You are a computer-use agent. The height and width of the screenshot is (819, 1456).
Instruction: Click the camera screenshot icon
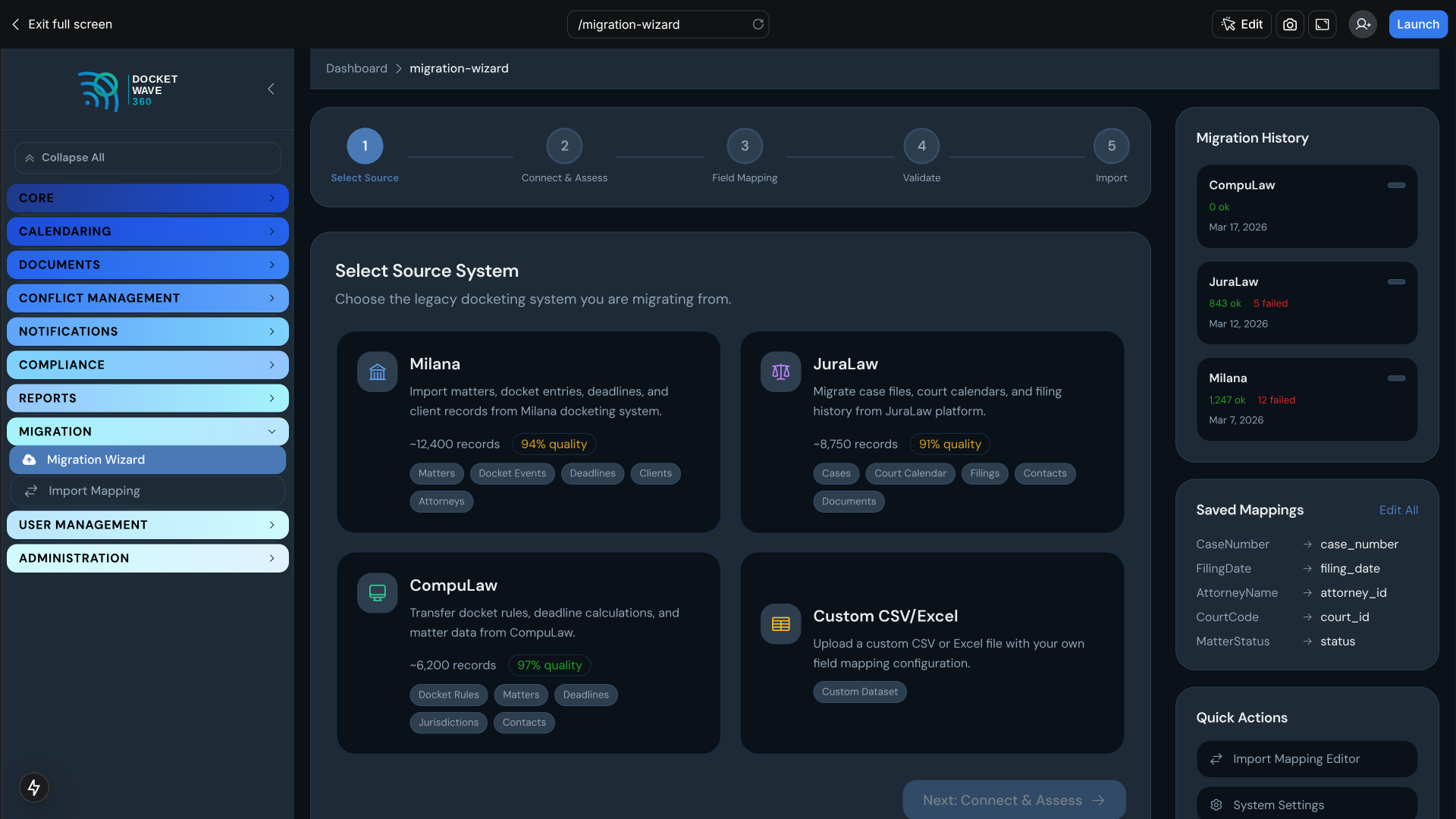(x=1289, y=24)
